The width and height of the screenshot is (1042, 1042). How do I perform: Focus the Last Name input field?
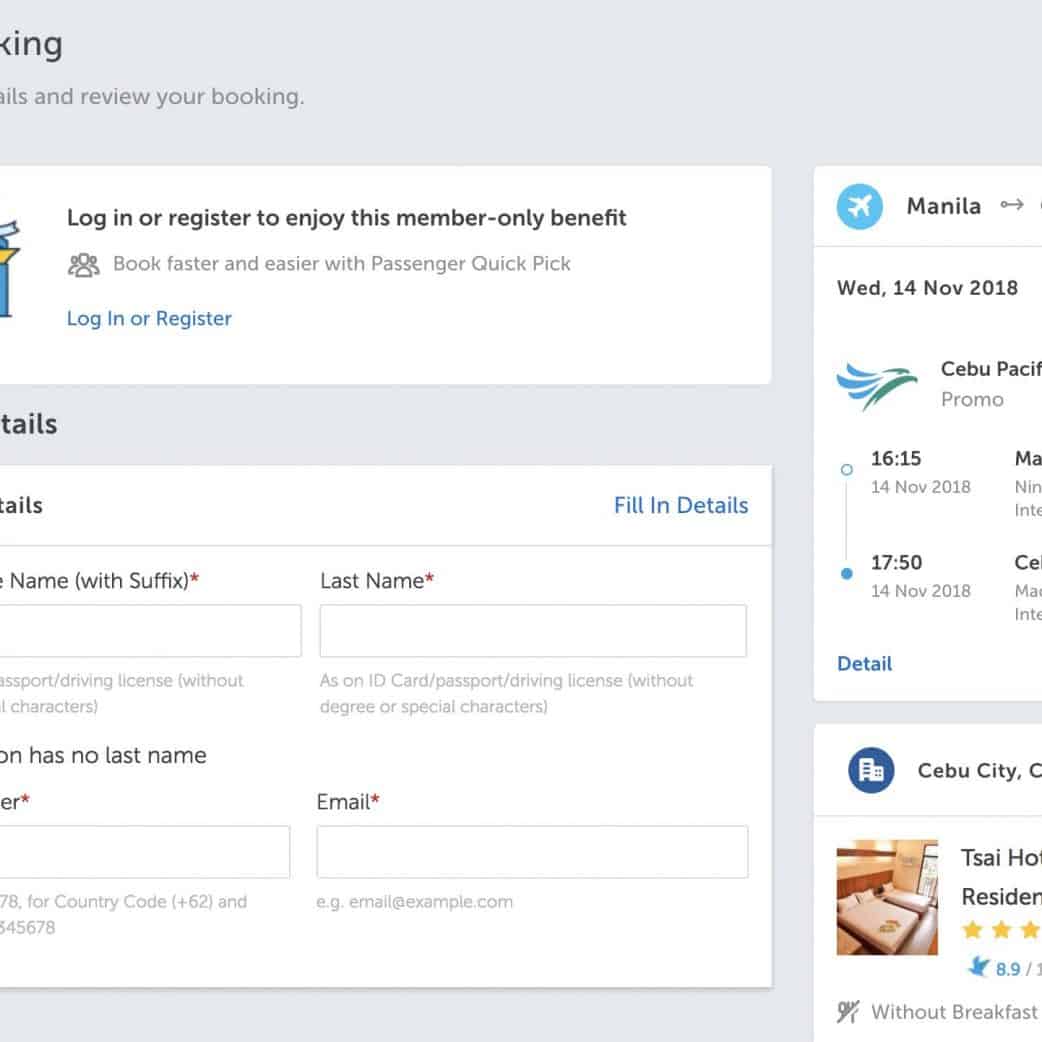[533, 631]
